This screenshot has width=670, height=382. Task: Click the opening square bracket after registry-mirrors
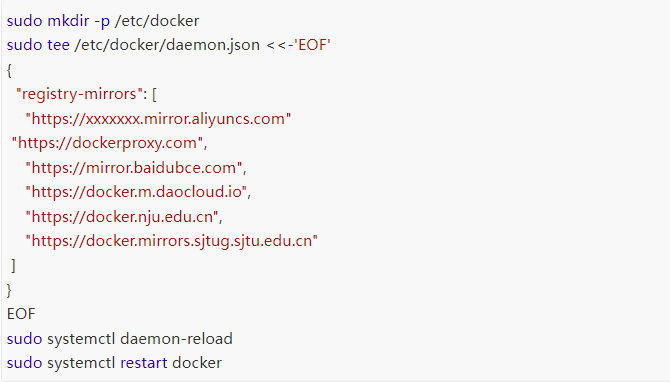154,94
